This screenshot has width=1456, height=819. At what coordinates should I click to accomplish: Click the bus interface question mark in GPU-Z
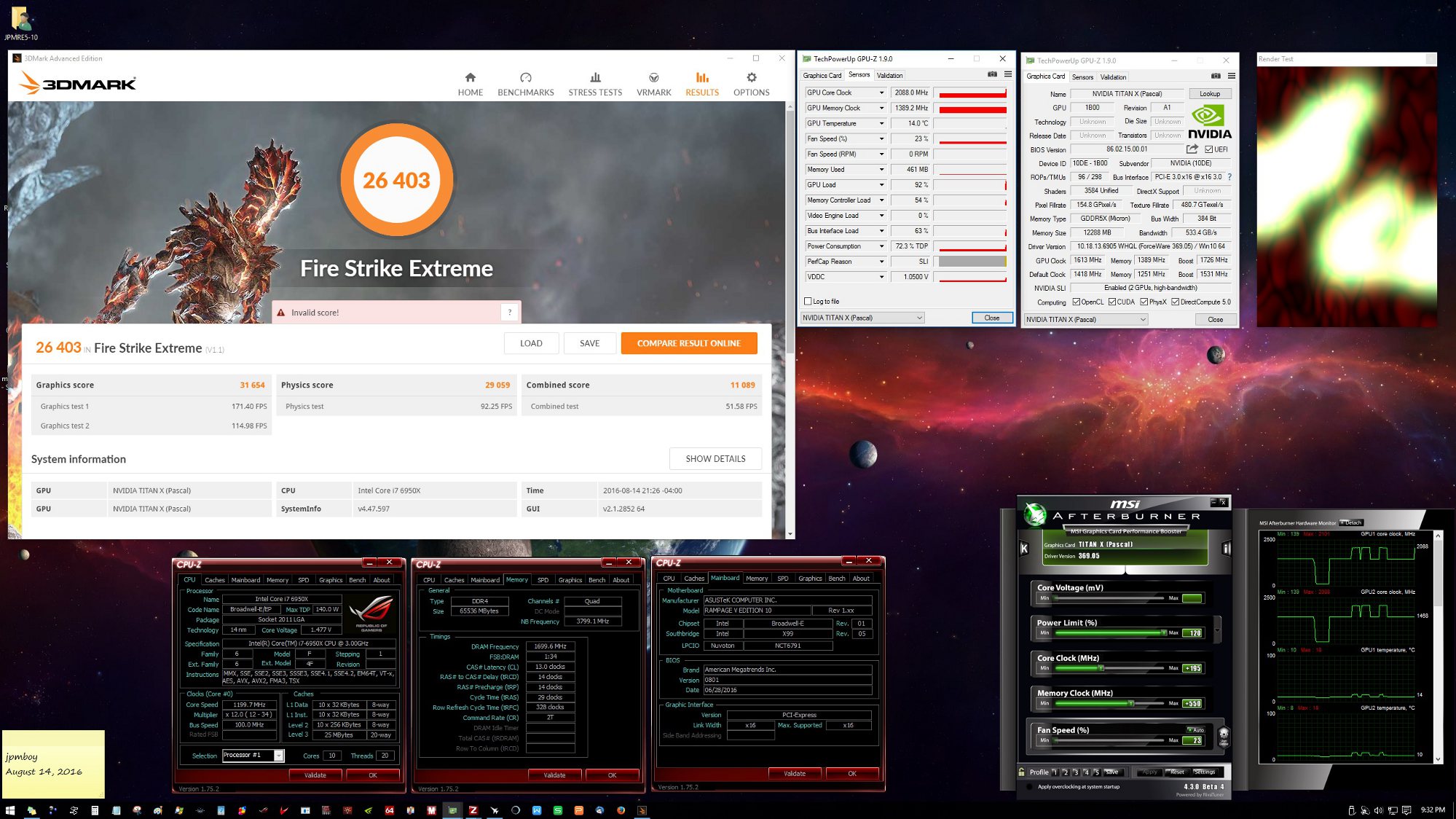(1230, 177)
